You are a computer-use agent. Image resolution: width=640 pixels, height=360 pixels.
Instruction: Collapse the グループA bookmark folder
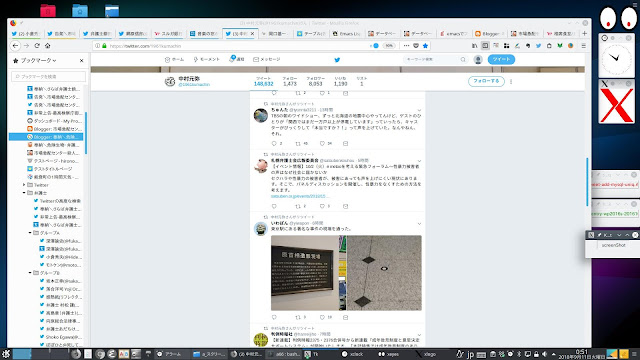(30, 233)
